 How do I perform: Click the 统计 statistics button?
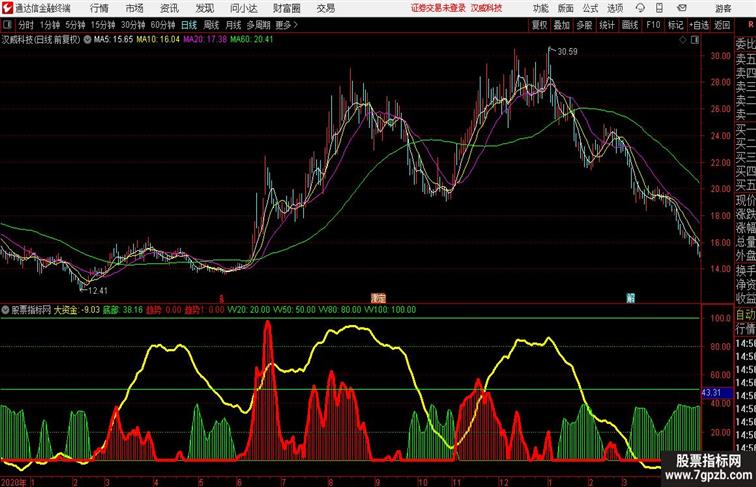click(607, 25)
